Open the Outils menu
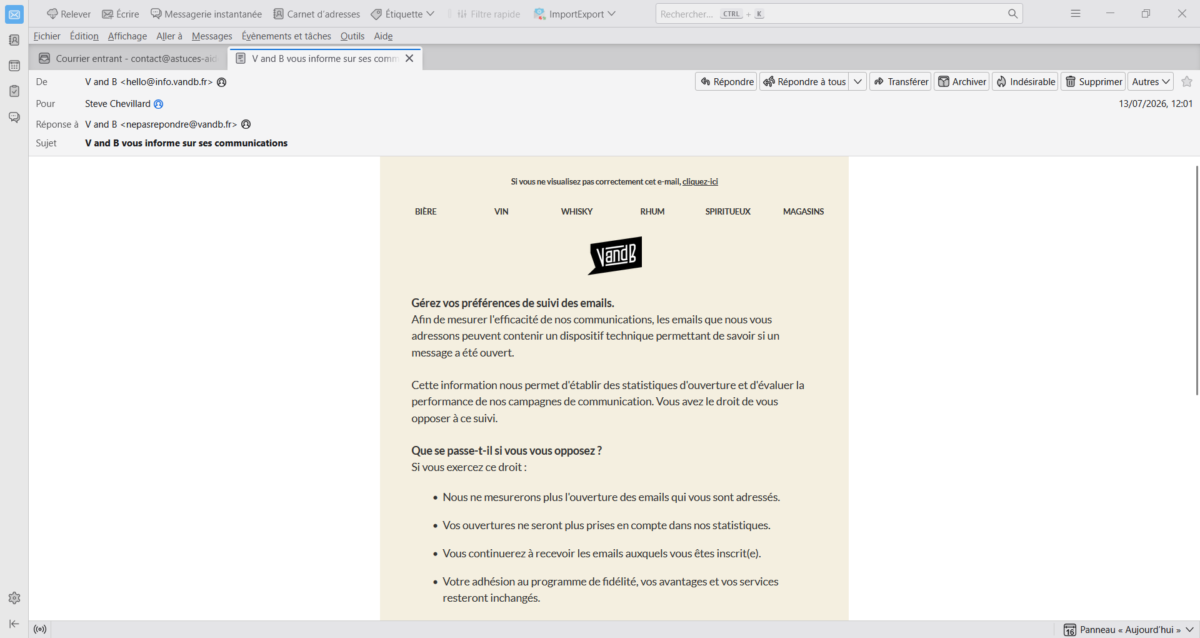Image resolution: width=1200 pixels, height=638 pixels. click(352, 36)
